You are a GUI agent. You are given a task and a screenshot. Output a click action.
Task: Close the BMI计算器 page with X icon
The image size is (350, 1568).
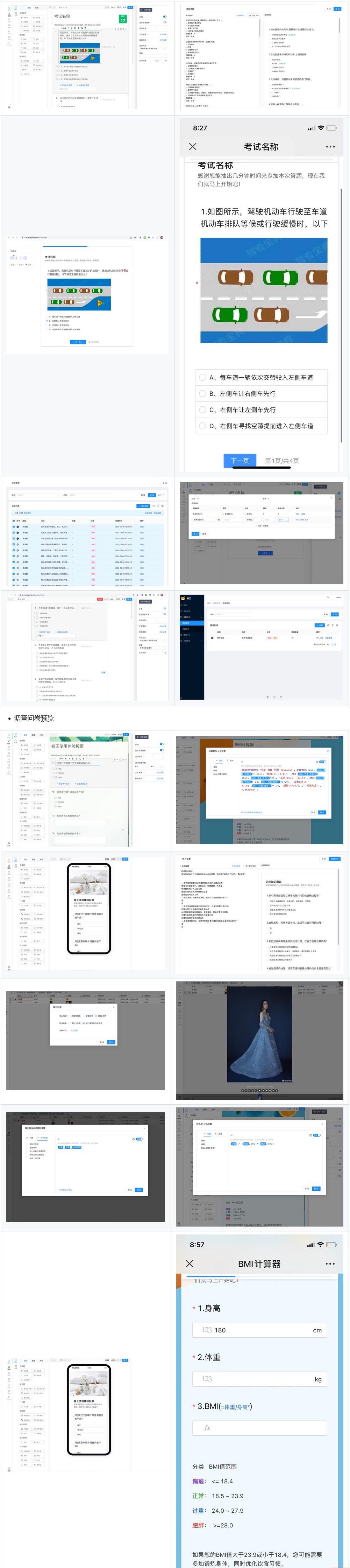[x=190, y=1263]
